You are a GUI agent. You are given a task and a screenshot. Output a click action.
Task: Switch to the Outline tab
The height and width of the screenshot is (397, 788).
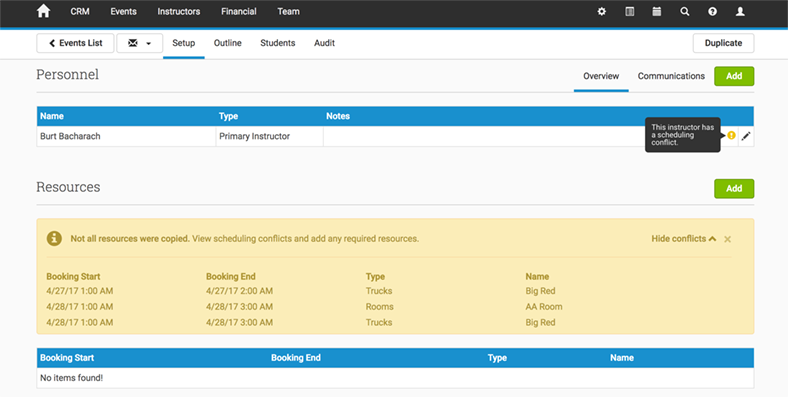(228, 43)
